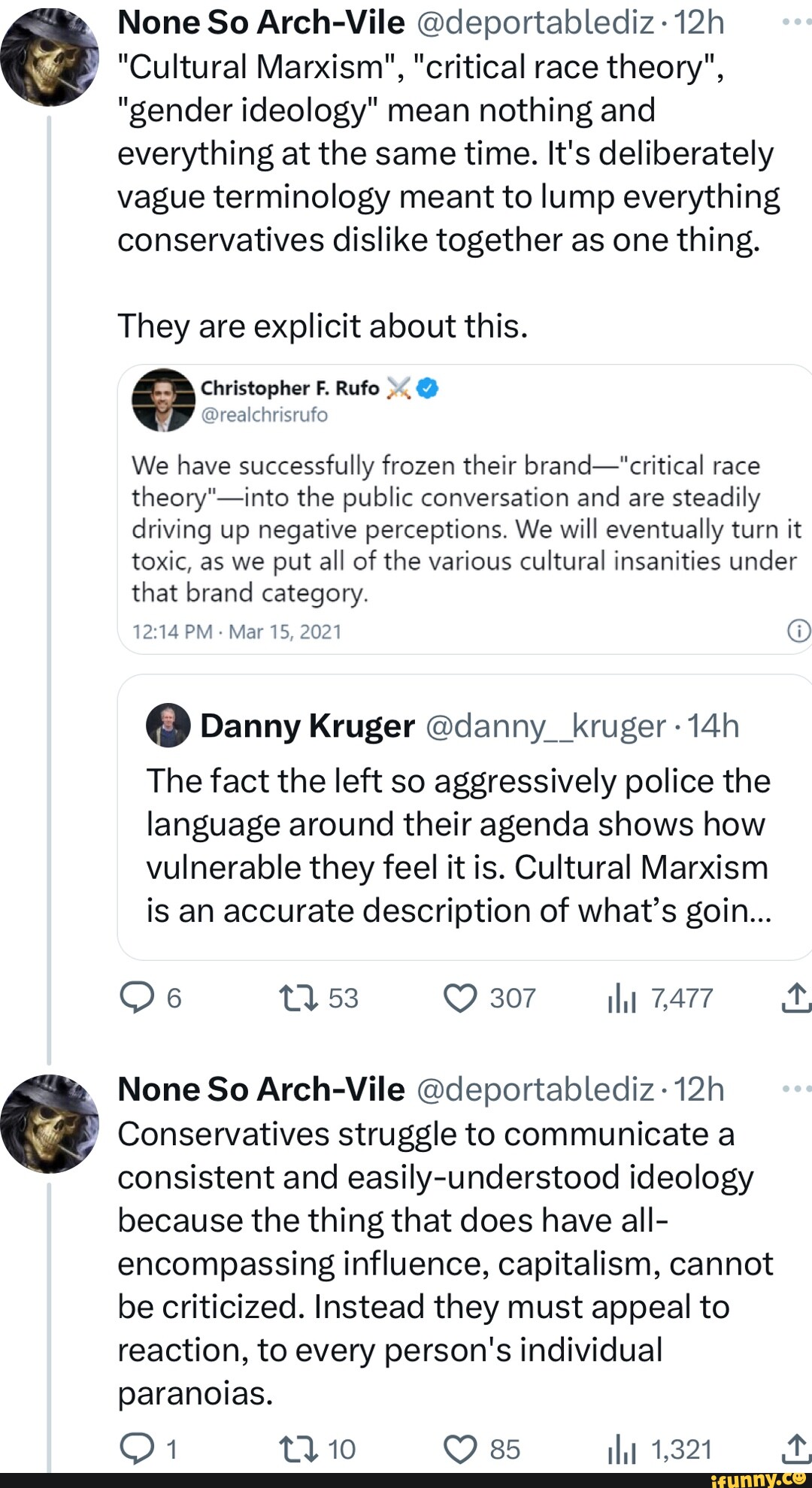Image resolution: width=812 pixels, height=1488 pixels.
Task: Open the @realchrisrufo handle link
Action: click(x=264, y=415)
